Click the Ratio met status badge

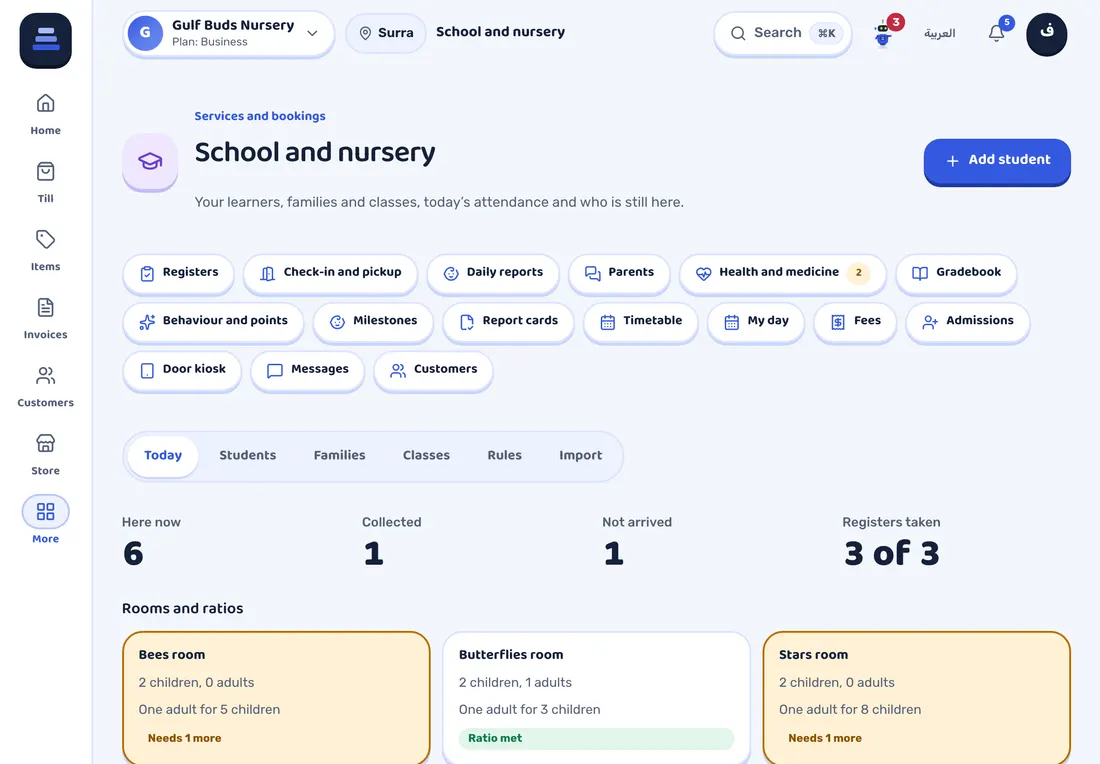[596, 738]
